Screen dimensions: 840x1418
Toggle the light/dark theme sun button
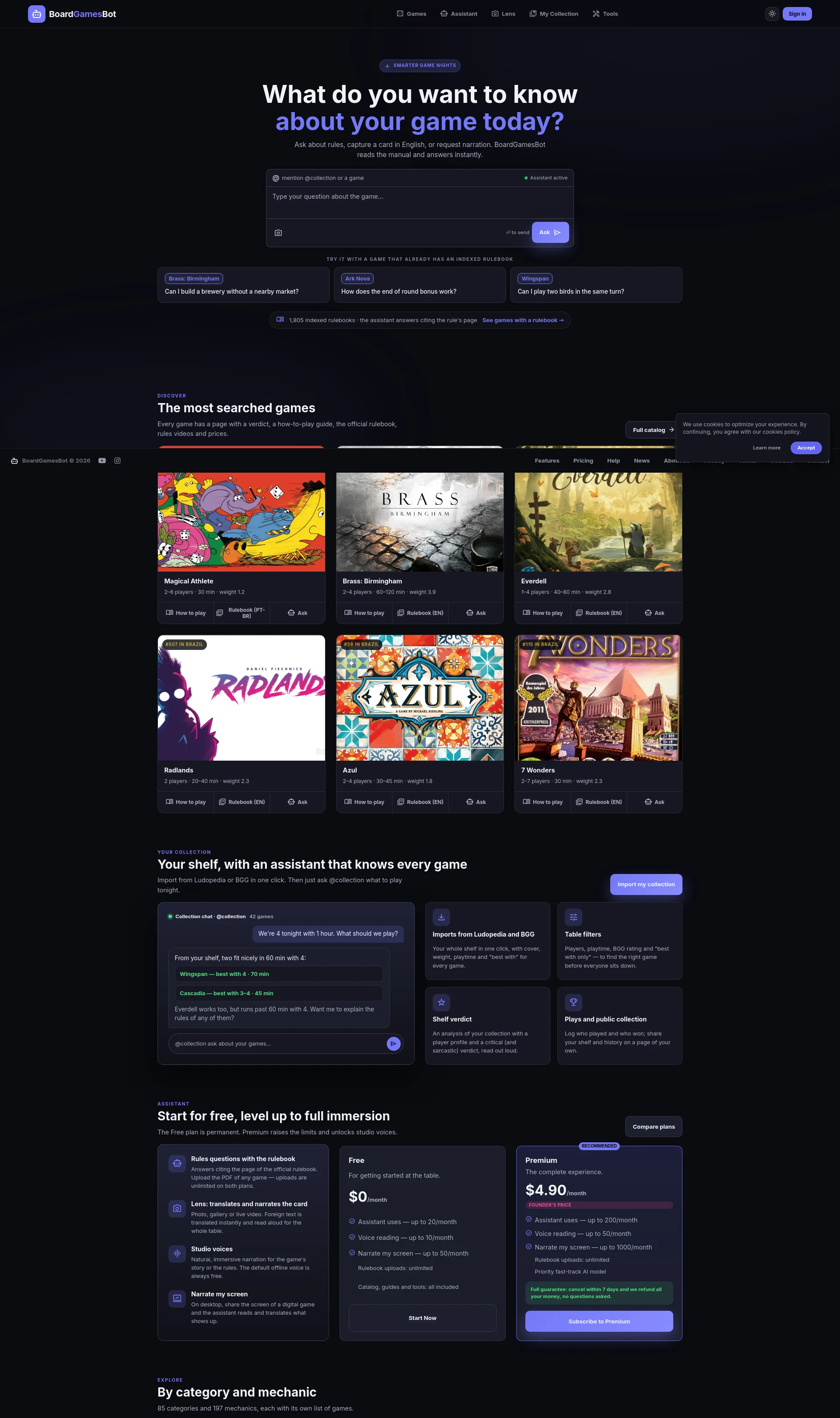[x=772, y=14]
